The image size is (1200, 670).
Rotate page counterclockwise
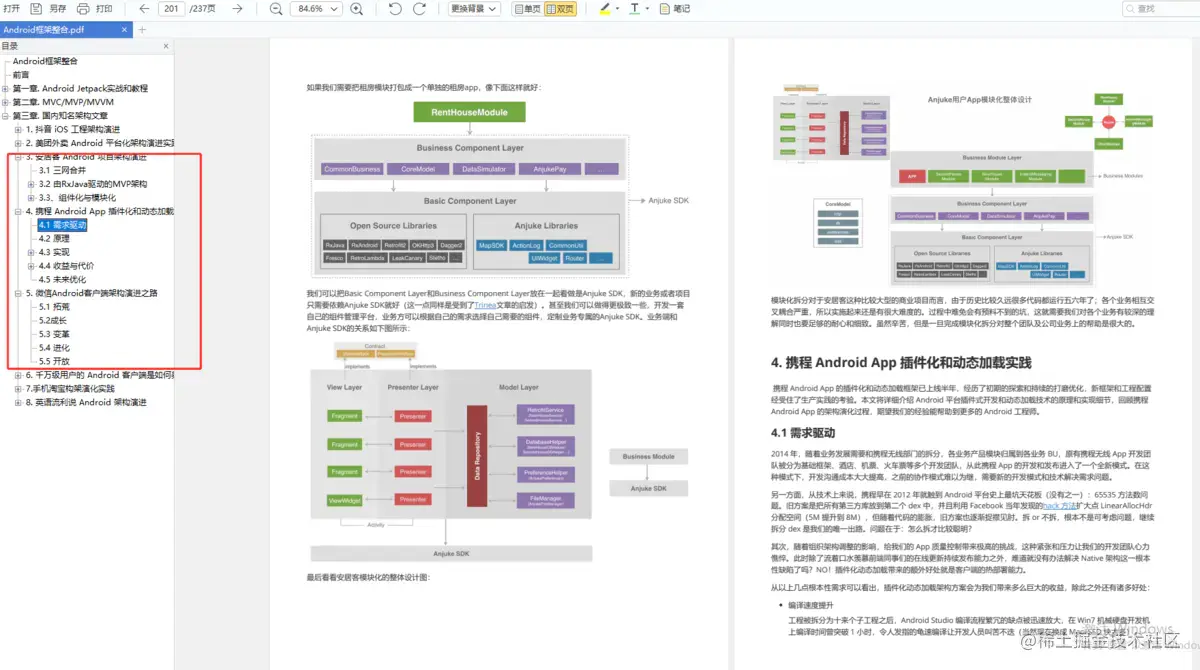pyautogui.click(x=394, y=9)
